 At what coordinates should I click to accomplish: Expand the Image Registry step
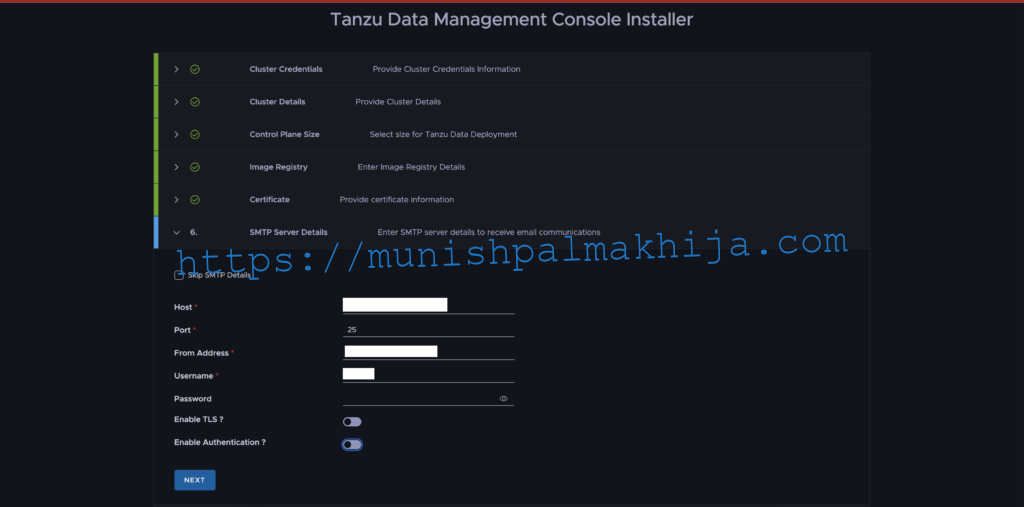[x=176, y=167]
